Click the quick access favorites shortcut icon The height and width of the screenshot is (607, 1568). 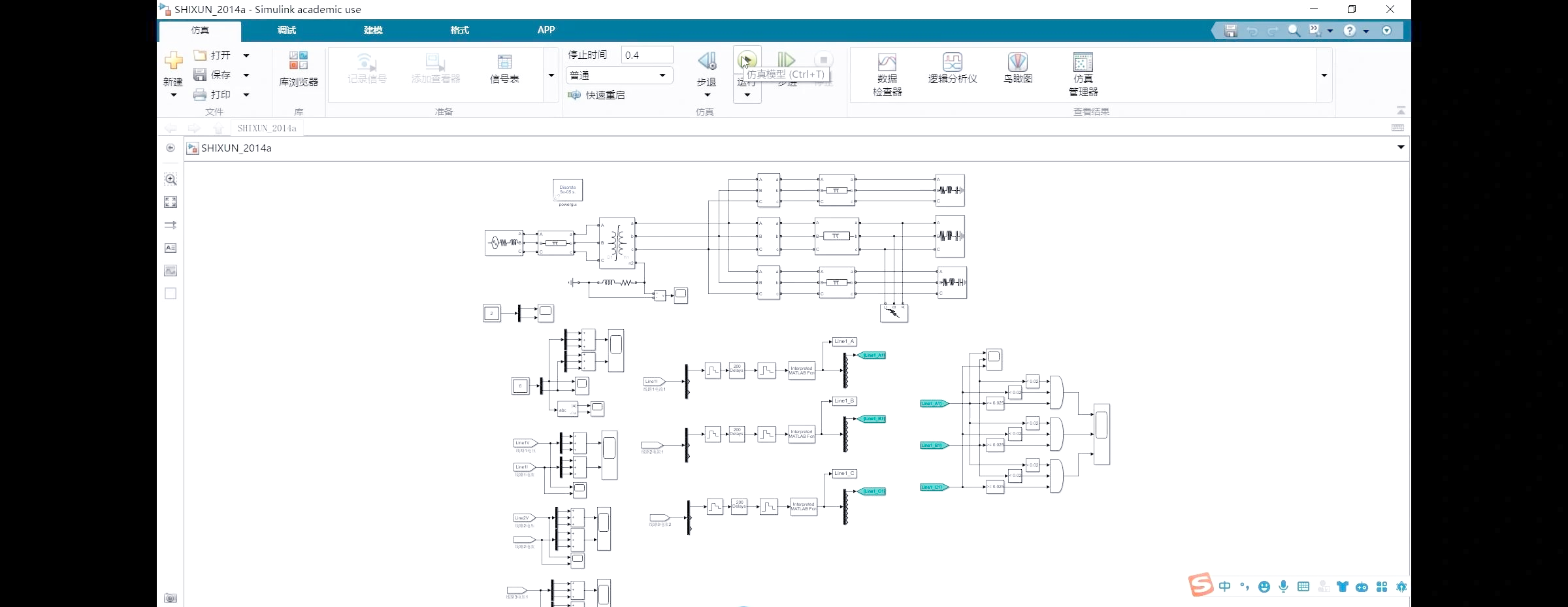point(1315,31)
